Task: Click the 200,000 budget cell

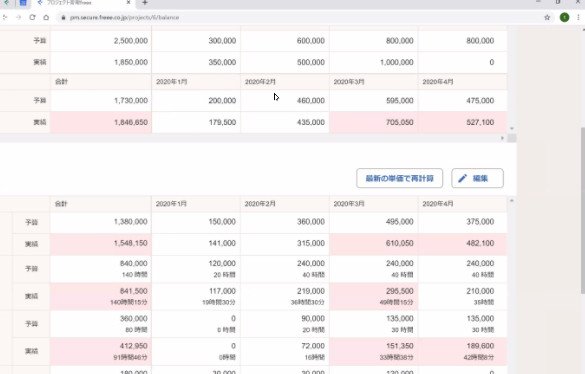Action: pos(196,100)
